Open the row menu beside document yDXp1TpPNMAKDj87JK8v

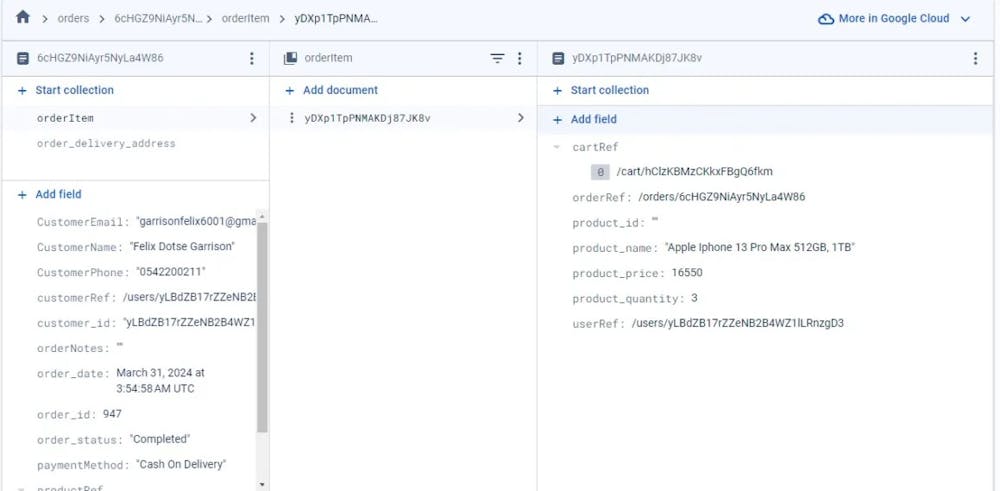(x=291, y=118)
